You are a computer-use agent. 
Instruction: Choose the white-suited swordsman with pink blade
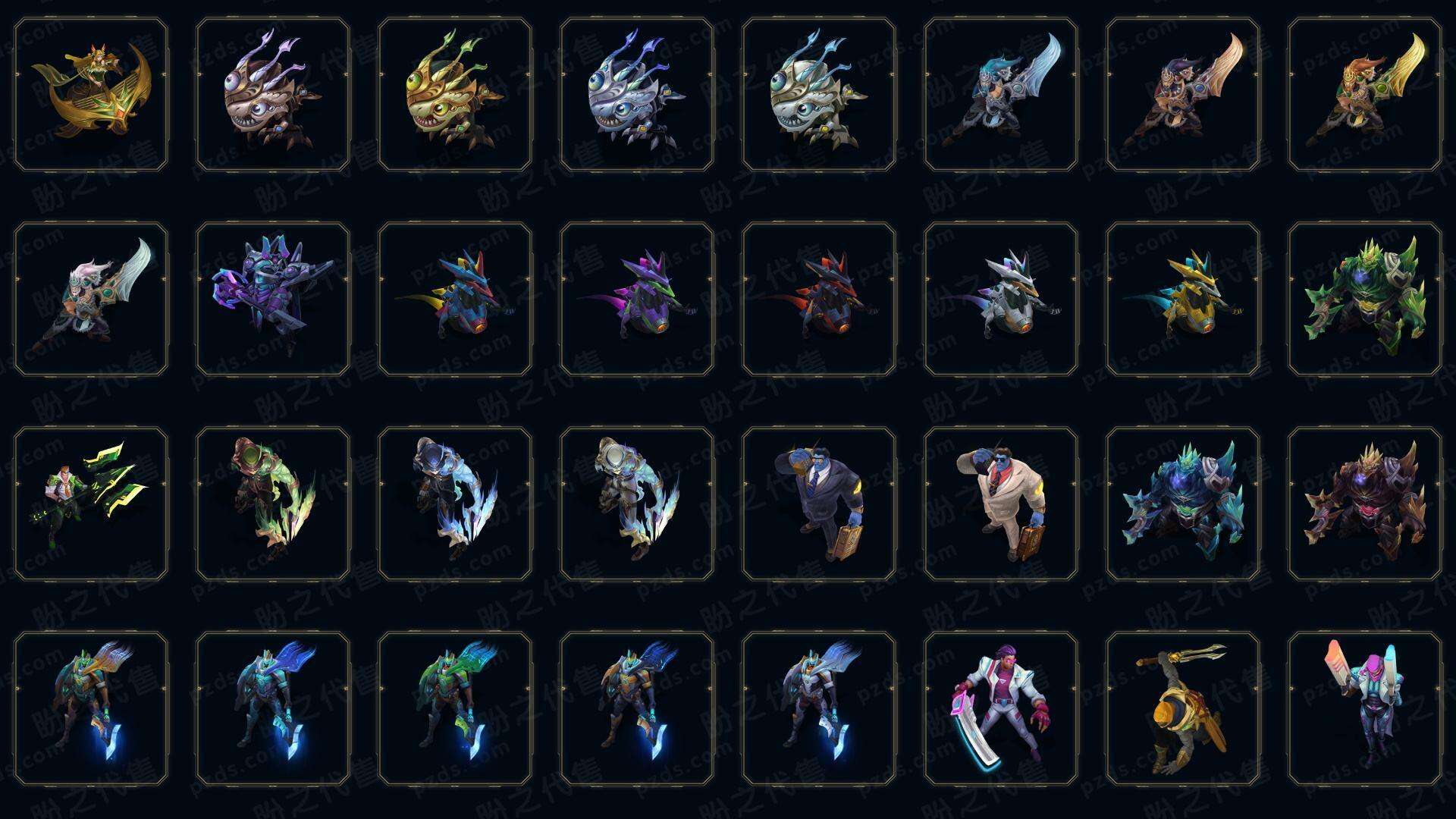[x=1001, y=708]
